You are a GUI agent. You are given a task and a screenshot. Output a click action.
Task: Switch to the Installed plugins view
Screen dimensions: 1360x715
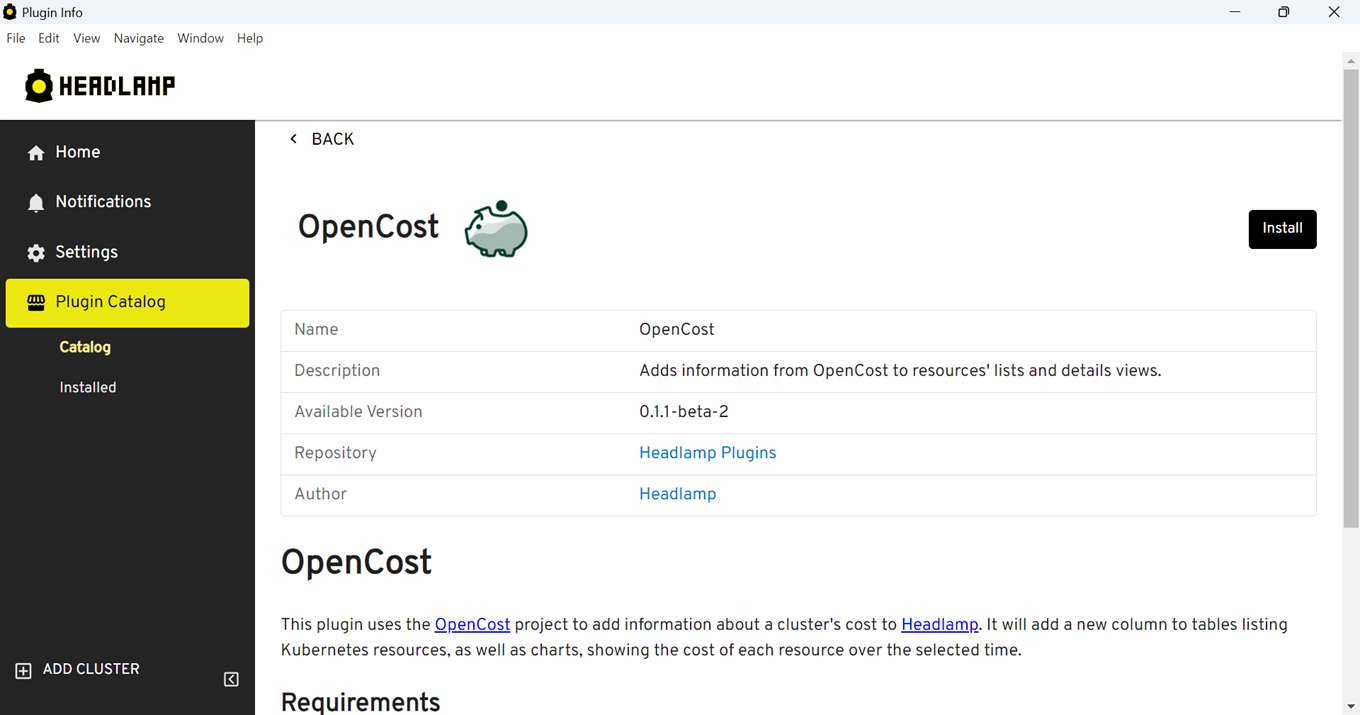pyautogui.click(x=88, y=387)
